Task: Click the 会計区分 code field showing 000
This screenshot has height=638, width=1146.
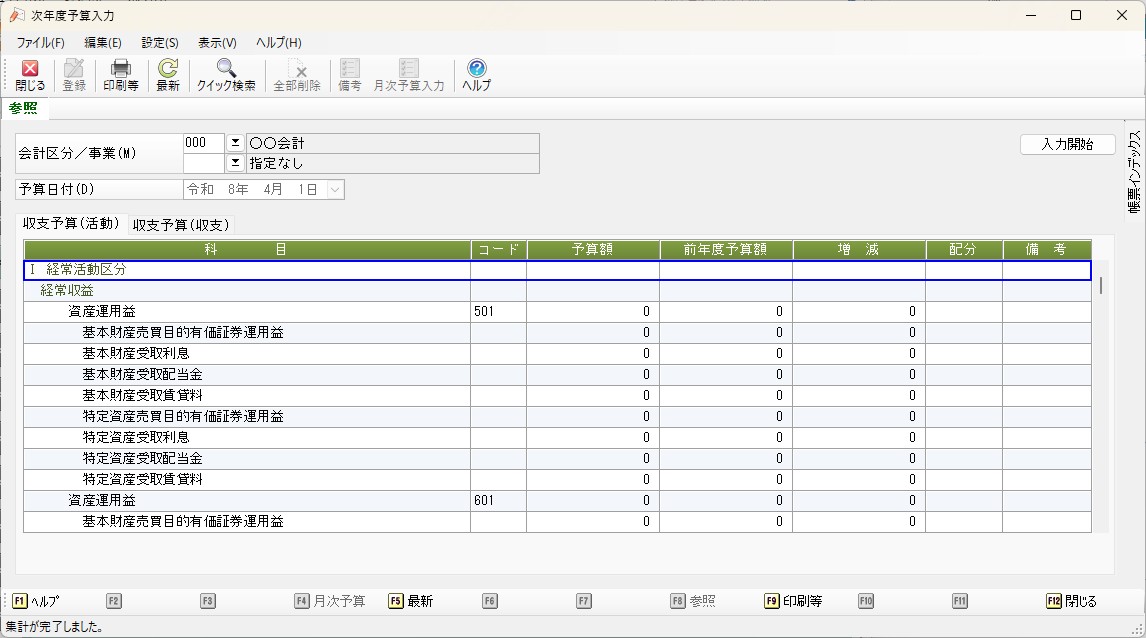Action: (204, 143)
